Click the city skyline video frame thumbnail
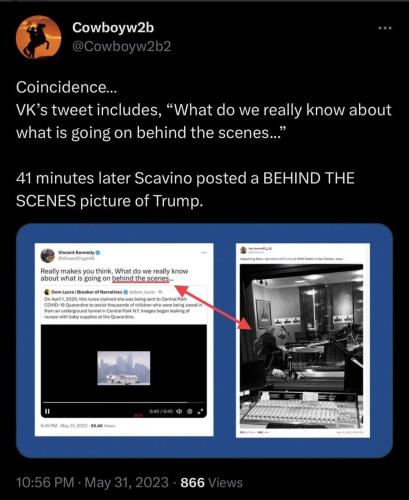Image resolution: width=409 pixels, height=500 pixels. 124,368
